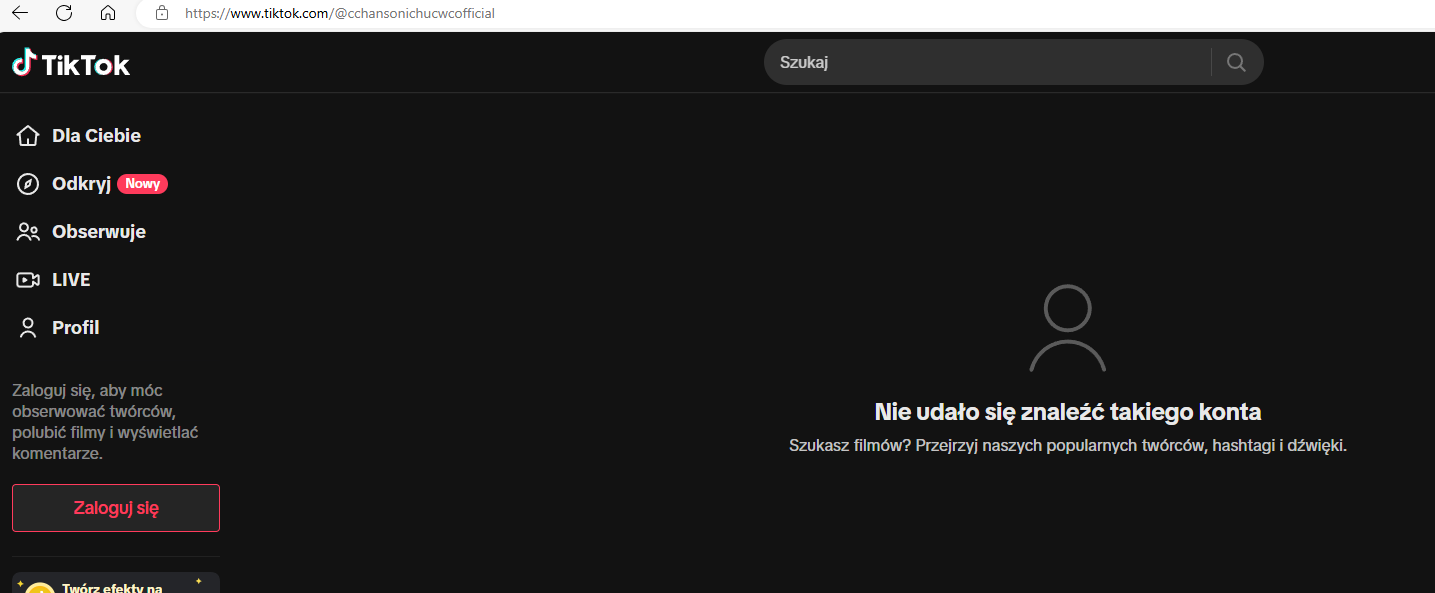Select the tiktok.com URL in the address bar
Viewport: 1435px width, 593px height.
pos(340,14)
